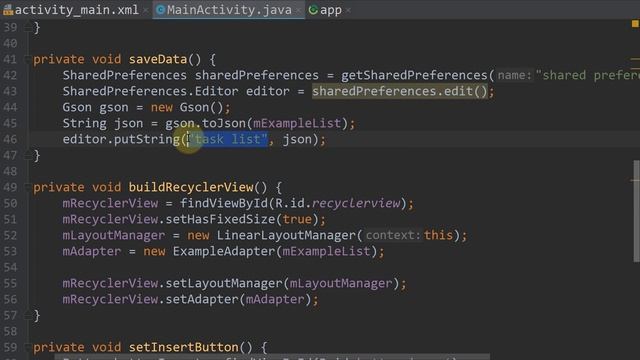Click the fold end marker at line 47
640x360 pixels.
click(27, 155)
